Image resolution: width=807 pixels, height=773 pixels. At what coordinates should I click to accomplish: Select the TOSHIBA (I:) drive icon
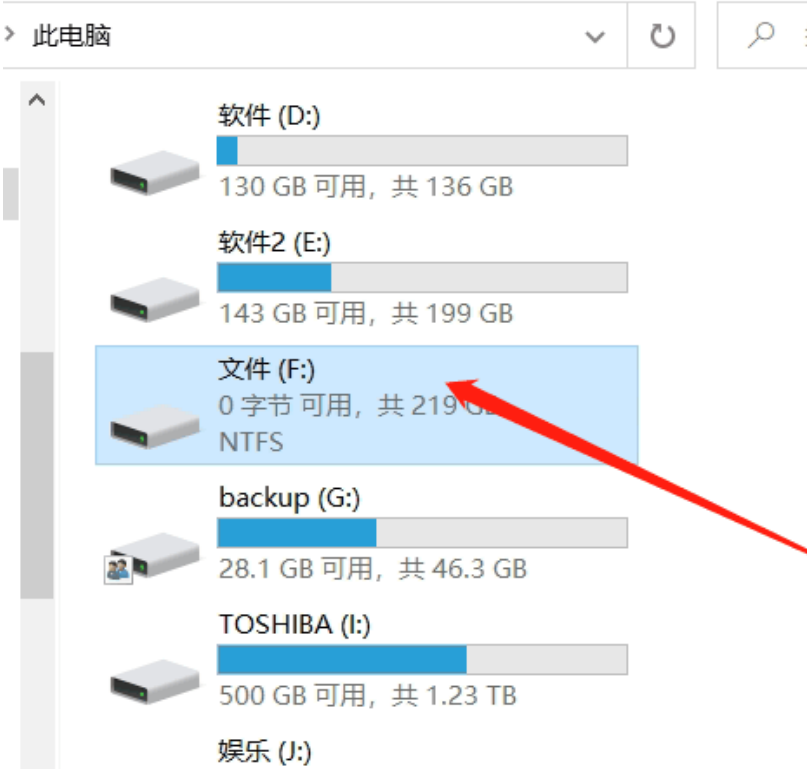[x=155, y=682]
